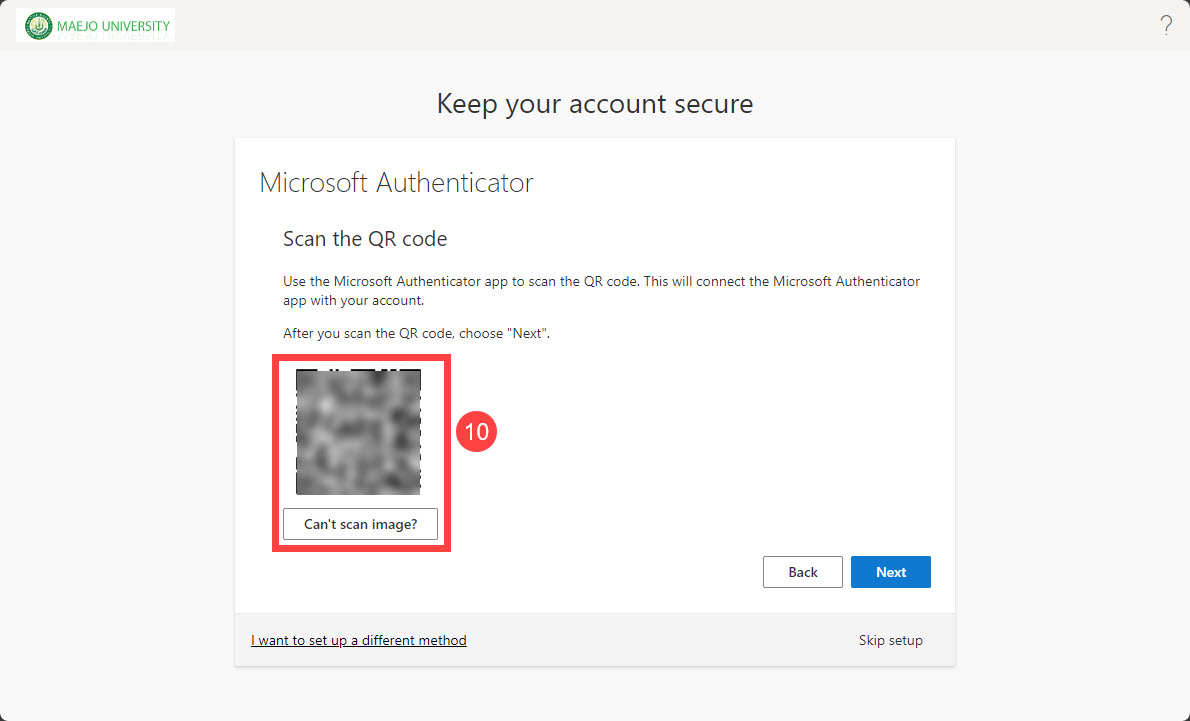Click the red number 10 step badge
Screen dimensions: 1190x721
point(477,431)
